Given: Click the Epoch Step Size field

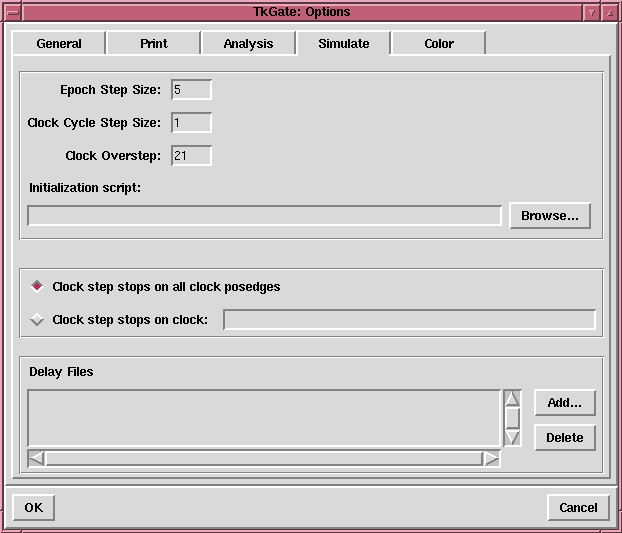Looking at the screenshot, I should pos(191,90).
